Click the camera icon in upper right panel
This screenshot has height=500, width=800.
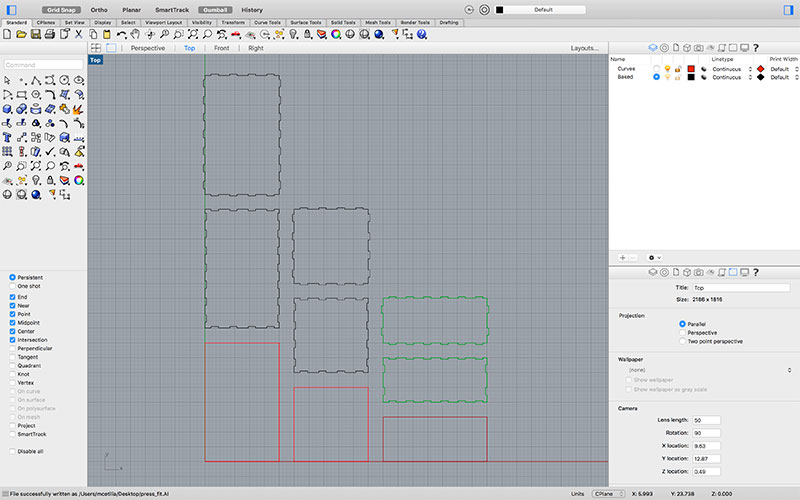[698, 48]
